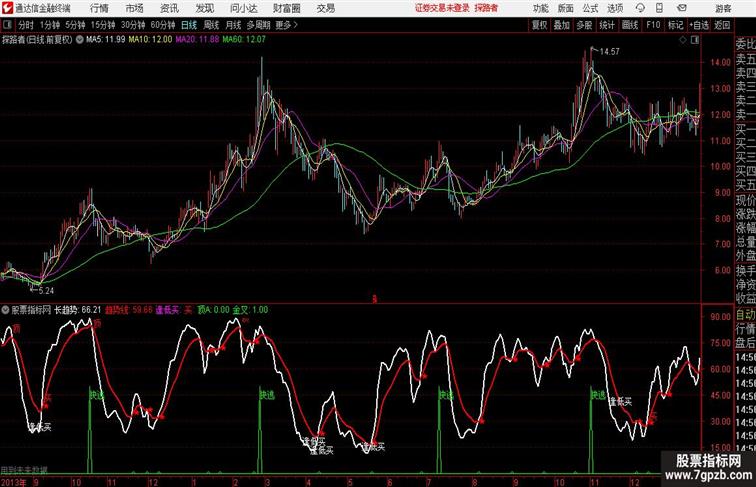The image size is (756, 487).
Task: Open the F10 company info button
Action: (x=653, y=25)
